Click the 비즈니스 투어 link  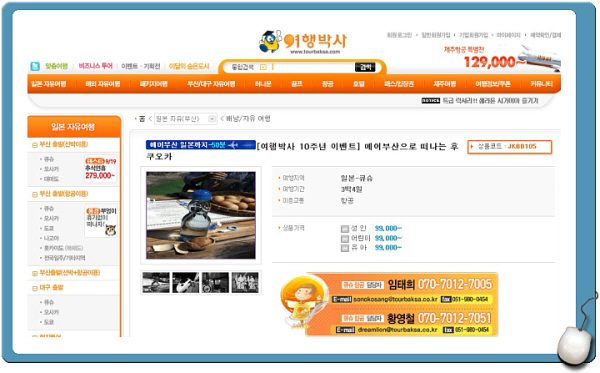click(95, 66)
